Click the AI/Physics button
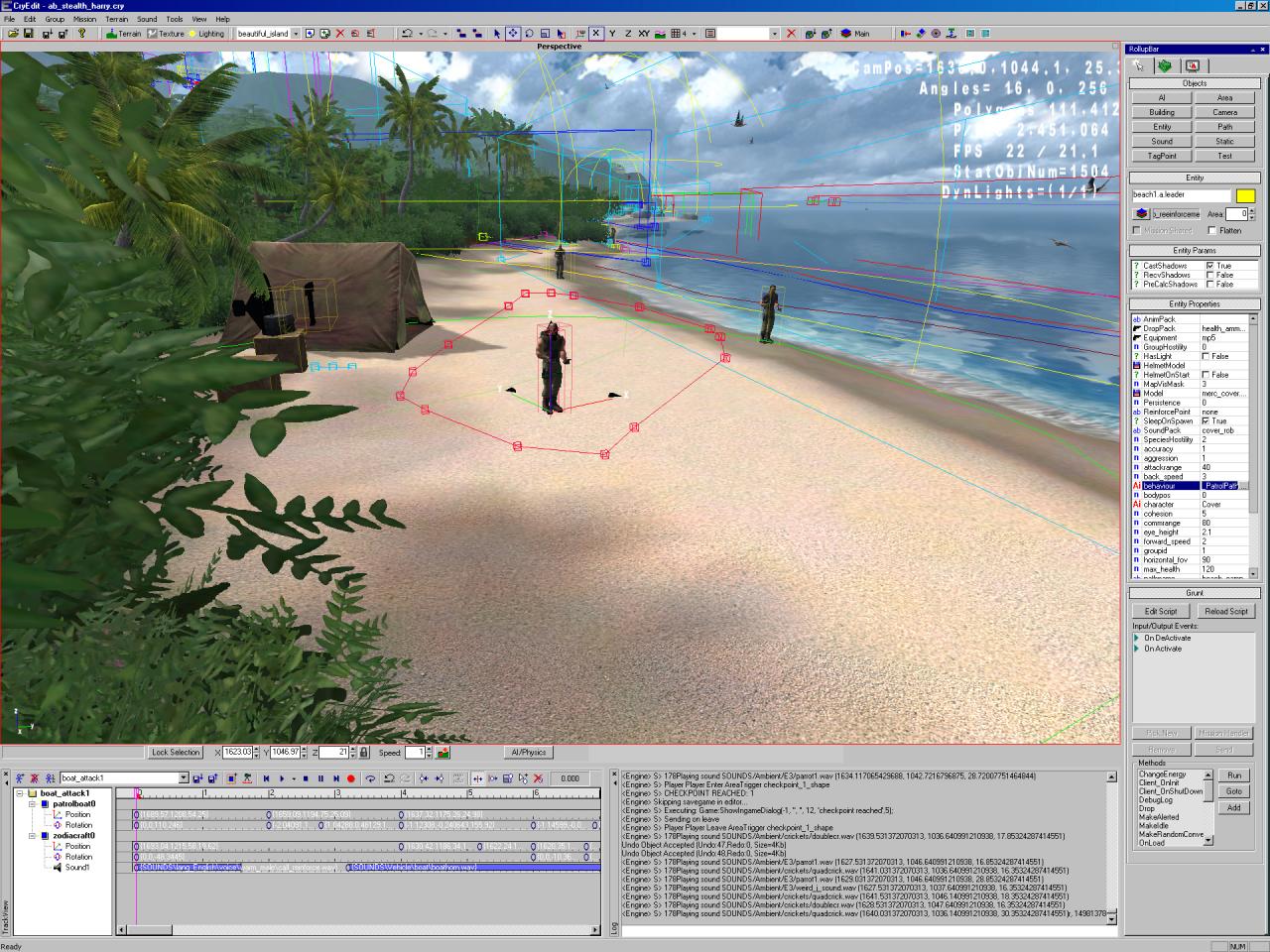The width and height of the screenshot is (1270, 952). 529,753
